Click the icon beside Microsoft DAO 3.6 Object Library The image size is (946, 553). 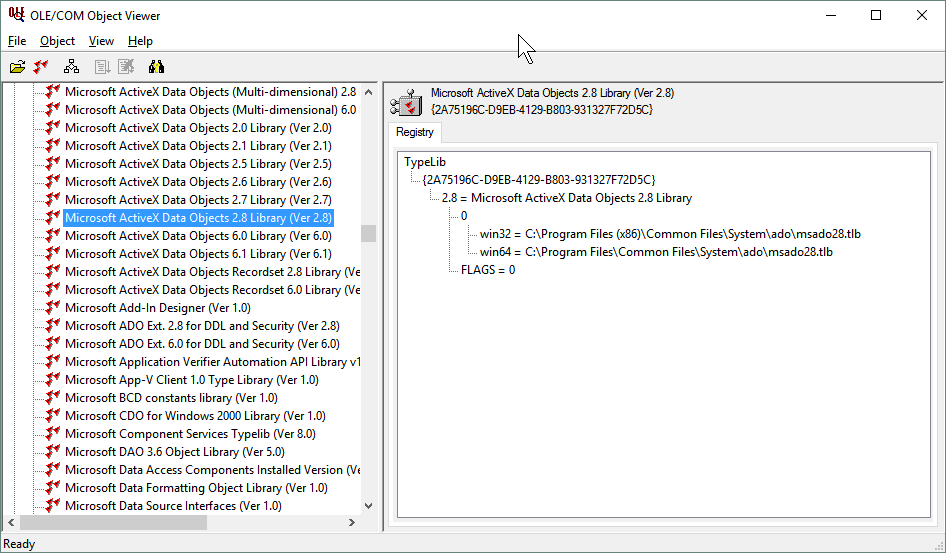53,452
